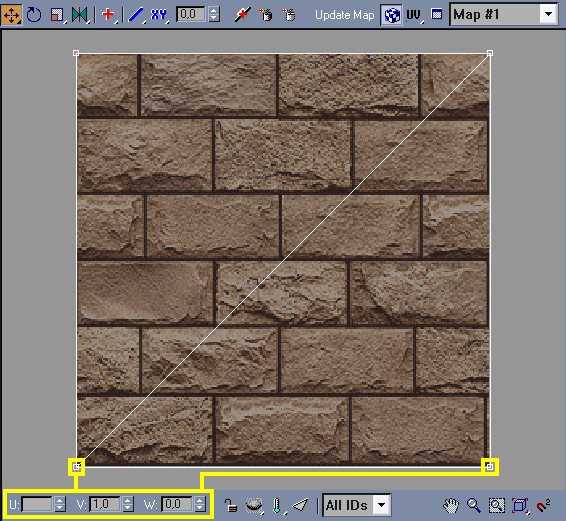Screen dimensions: 566x521
Task: Click the U field spinner arrows
Action: pos(60,504)
